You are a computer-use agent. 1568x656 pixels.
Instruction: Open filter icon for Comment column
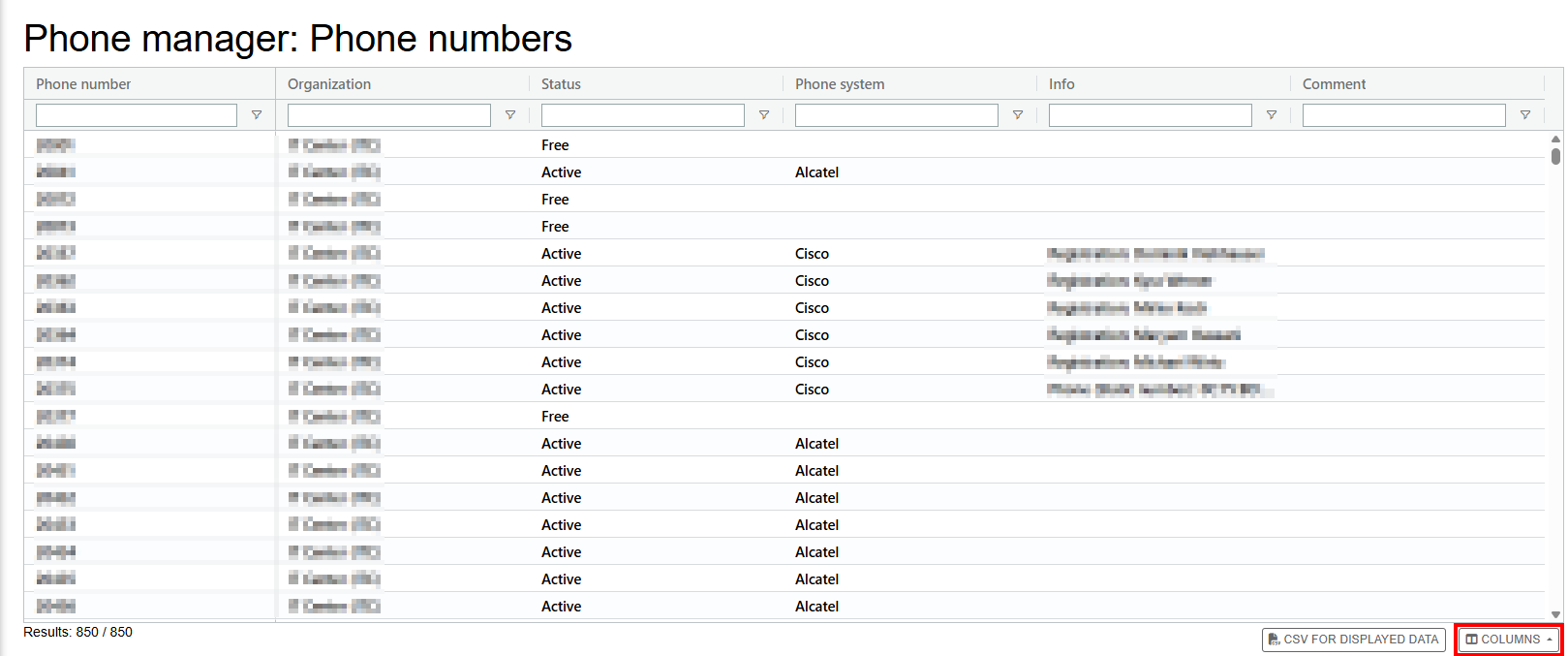(1525, 115)
